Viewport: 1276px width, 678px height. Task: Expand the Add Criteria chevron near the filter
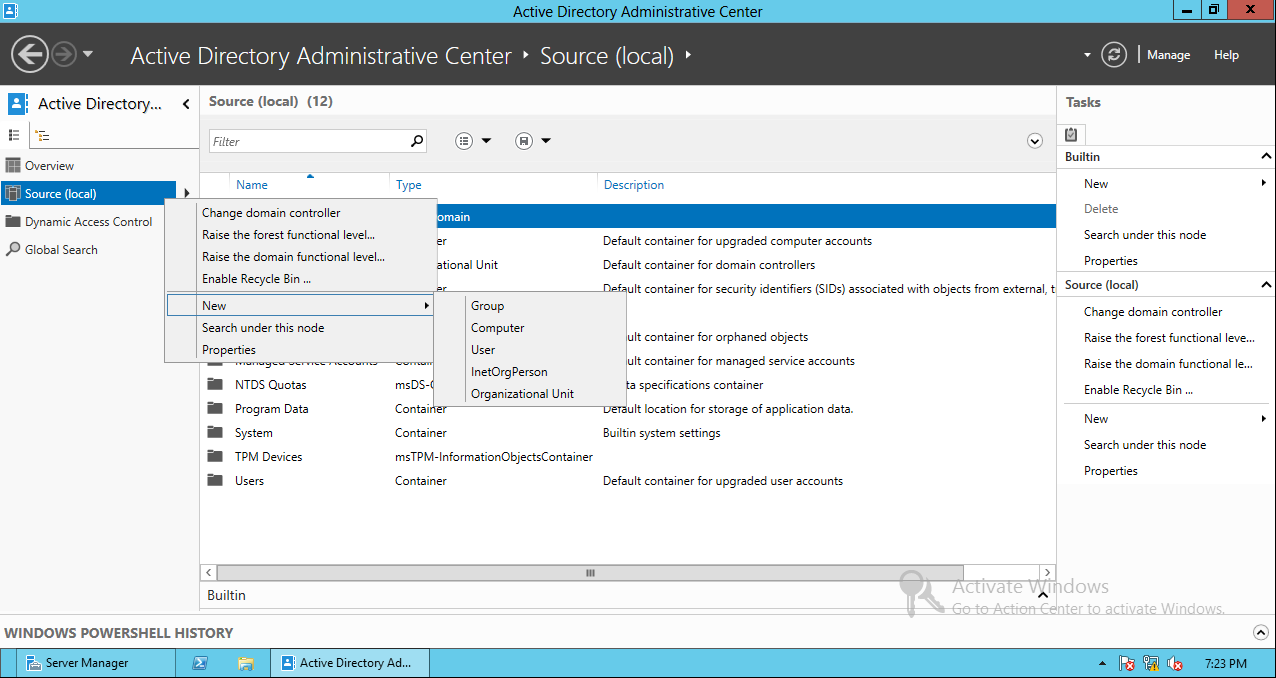[x=1035, y=140]
